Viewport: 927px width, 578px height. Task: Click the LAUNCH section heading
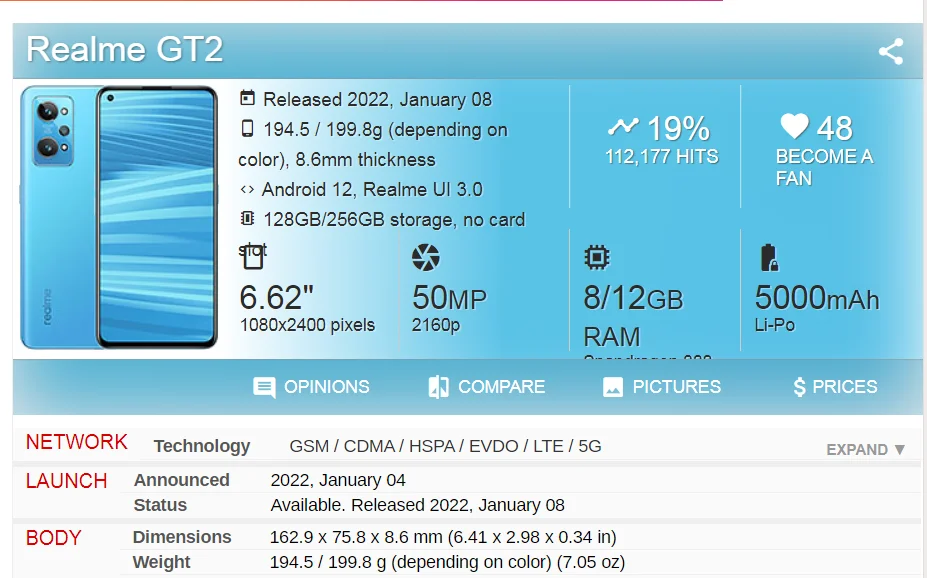coord(66,481)
